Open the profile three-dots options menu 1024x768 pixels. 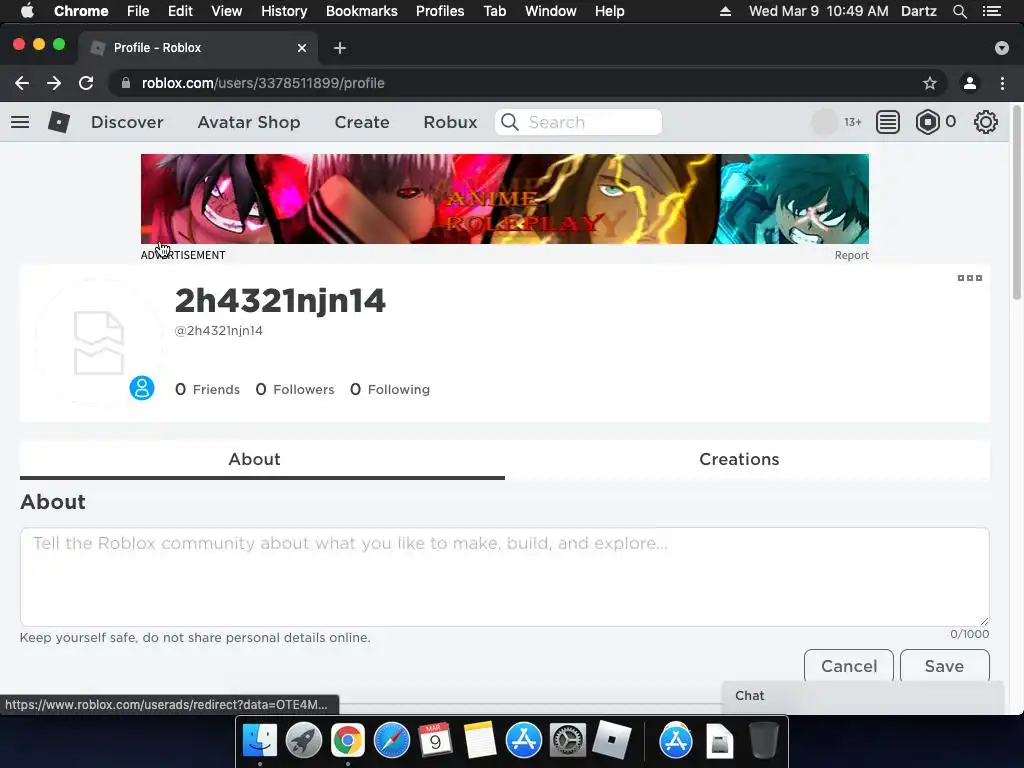pos(970,278)
